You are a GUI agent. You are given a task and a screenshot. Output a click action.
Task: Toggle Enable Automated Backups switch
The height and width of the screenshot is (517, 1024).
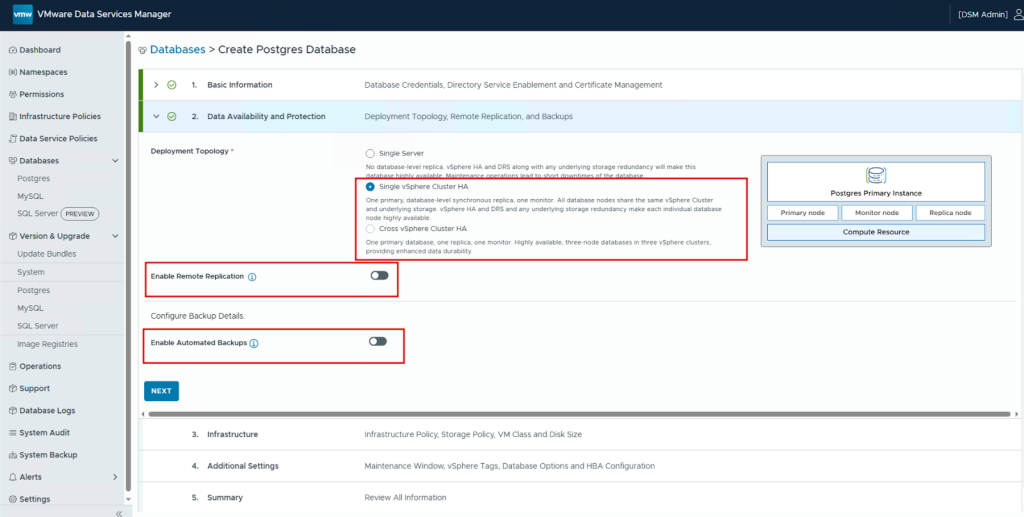point(378,341)
